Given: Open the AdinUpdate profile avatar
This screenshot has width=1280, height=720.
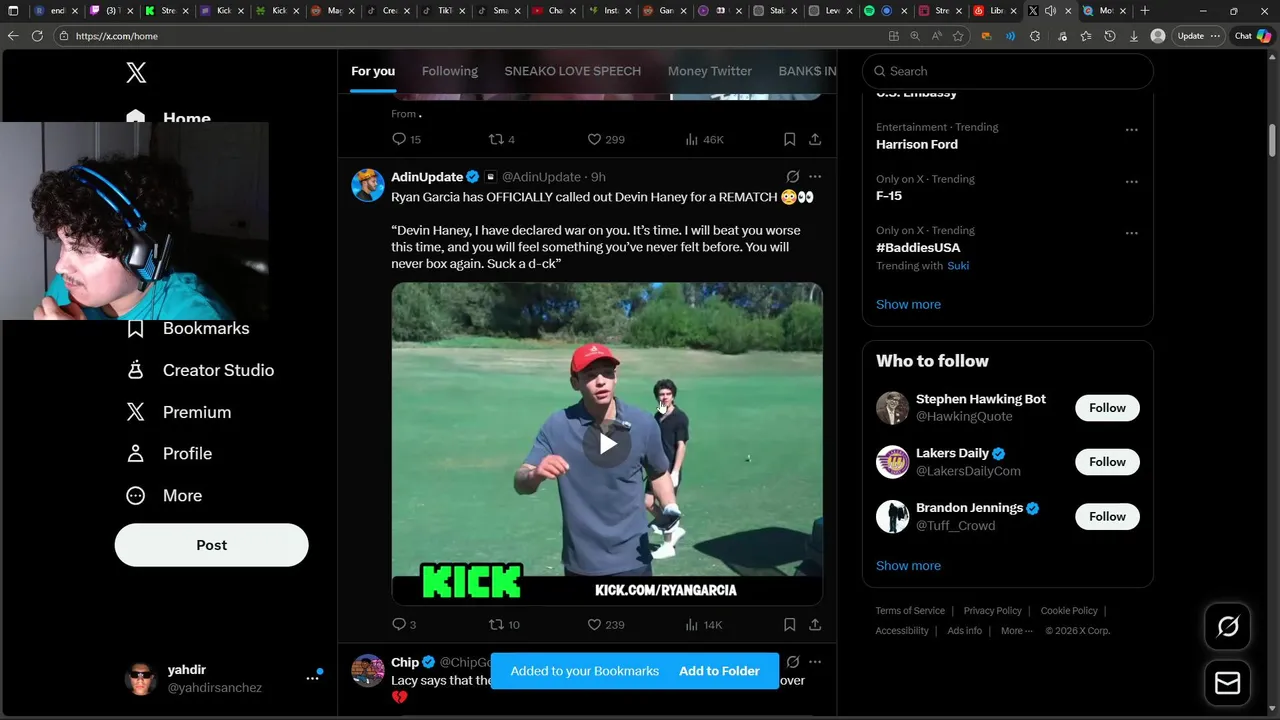Looking at the screenshot, I should click(x=368, y=185).
